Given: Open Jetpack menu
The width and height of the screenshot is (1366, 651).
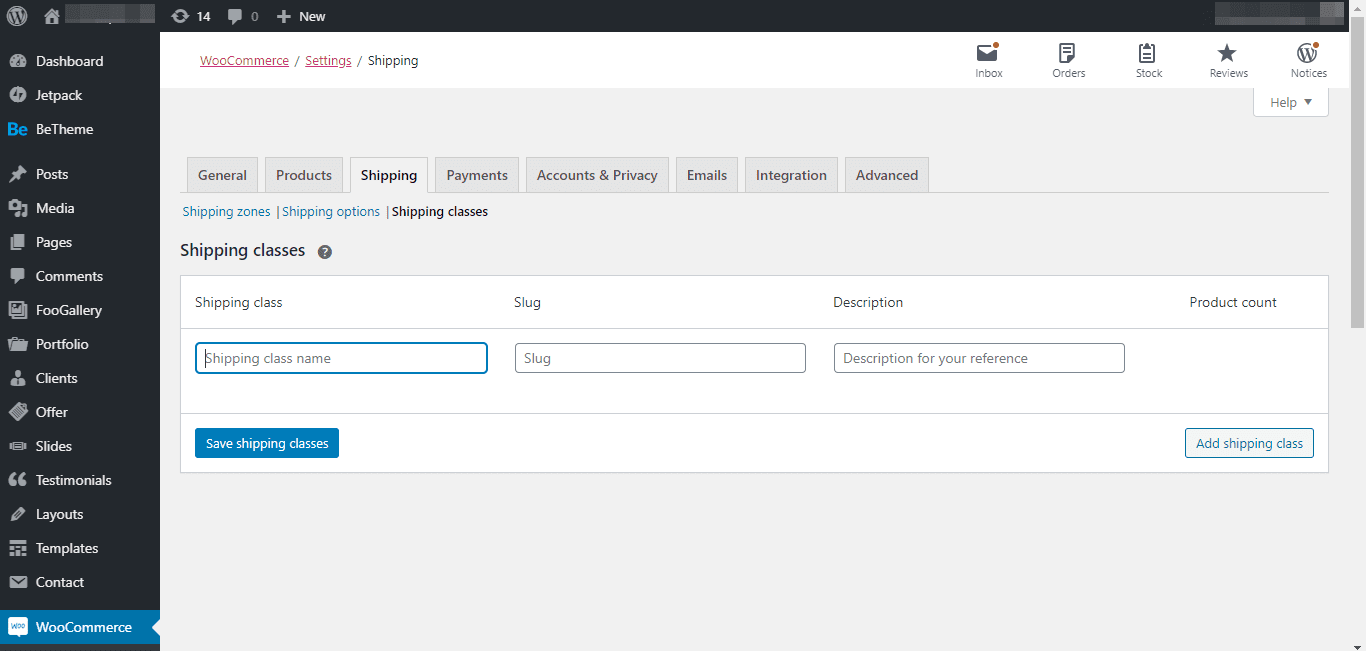Looking at the screenshot, I should click(80, 95).
